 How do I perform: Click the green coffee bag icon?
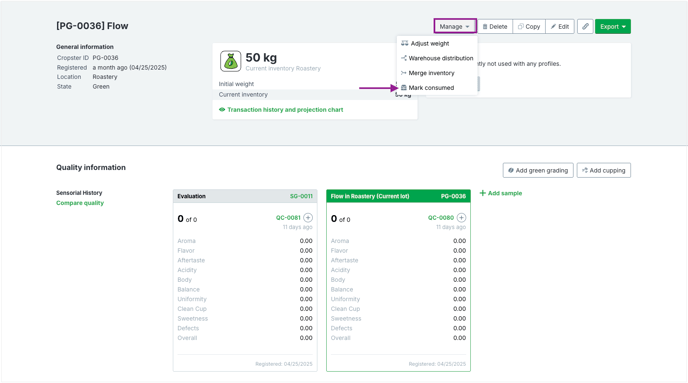tap(230, 61)
